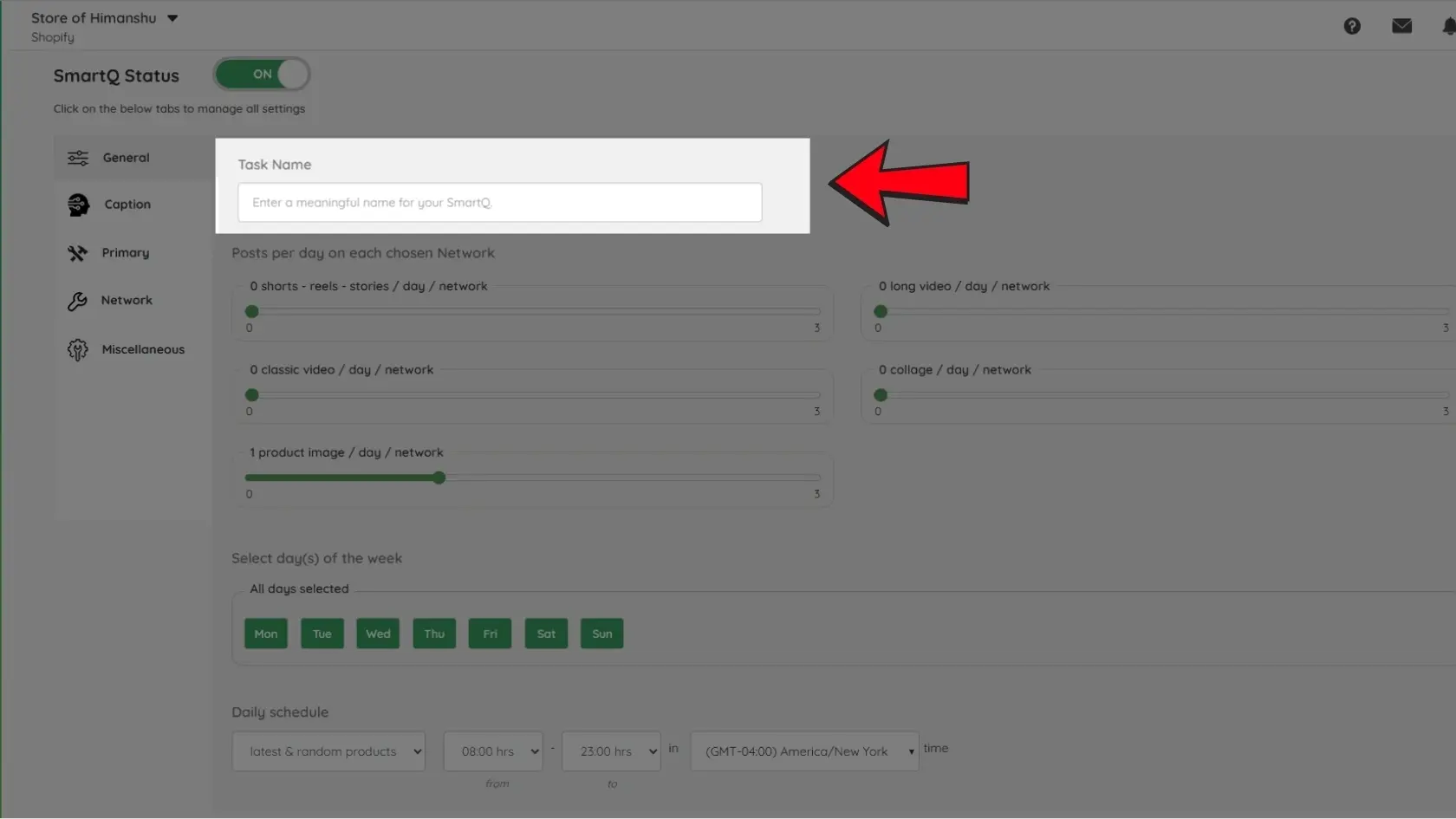Screen dimensions: 1456x819
Task: Toggle the Tue day button
Action: tap(322, 634)
